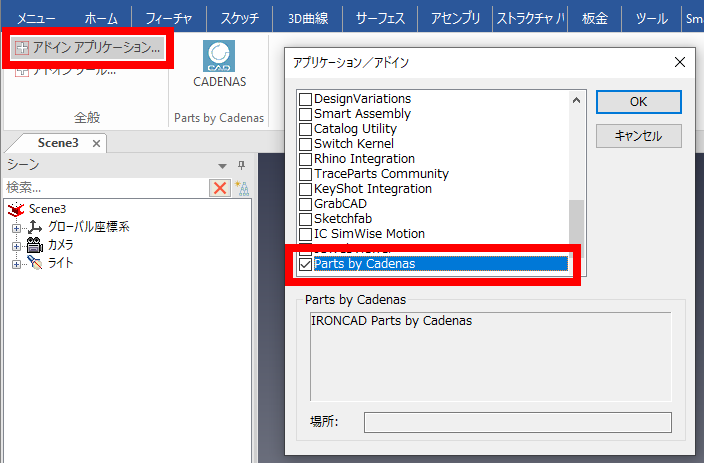The image size is (704, 463).
Task: Click the 検索 search field
Action: (x=106, y=188)
